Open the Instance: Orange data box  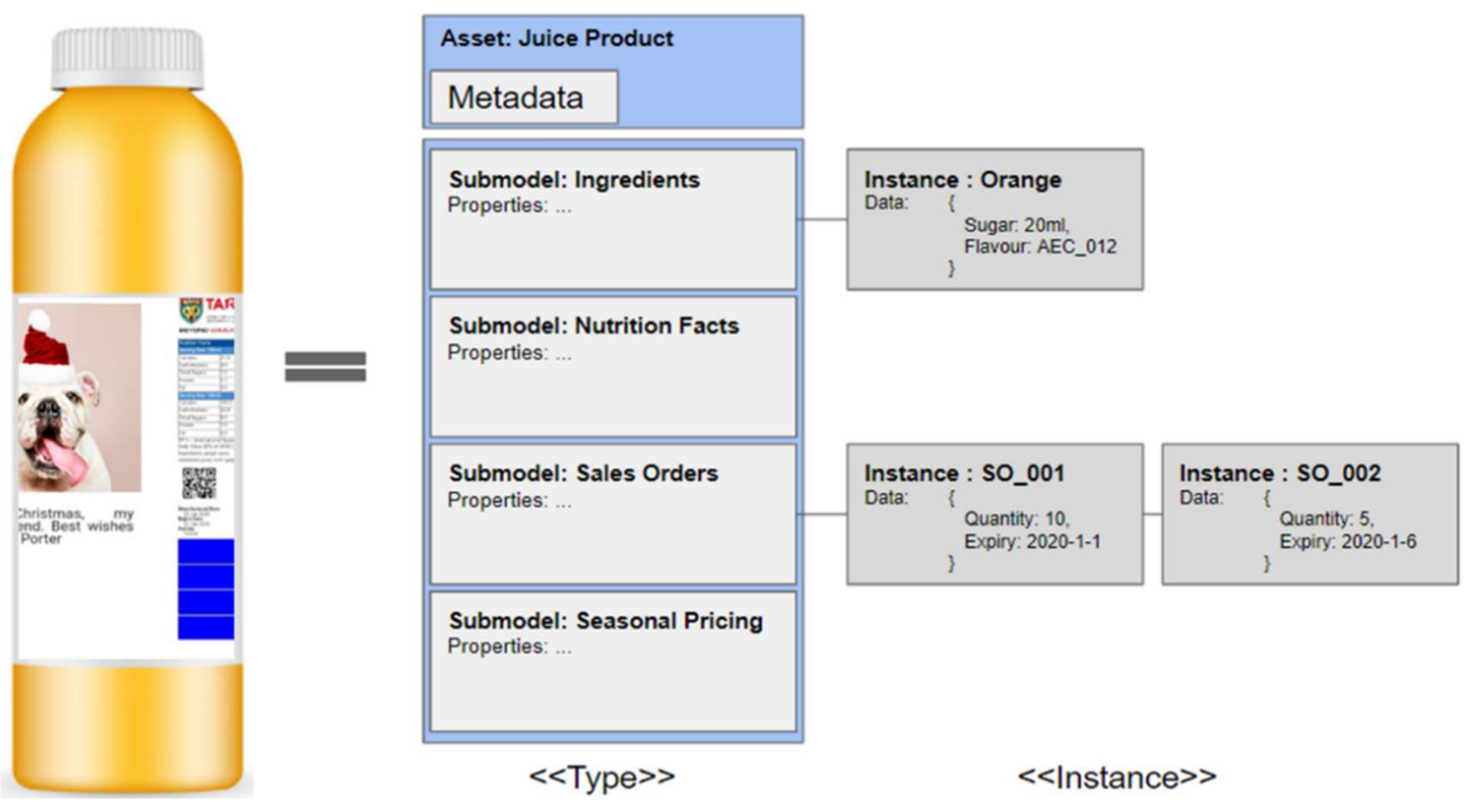[x=995, y=220]
